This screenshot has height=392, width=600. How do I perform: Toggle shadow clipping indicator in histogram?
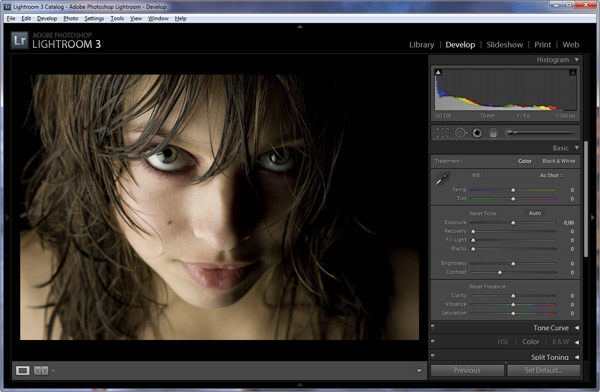tap(438, 72)
